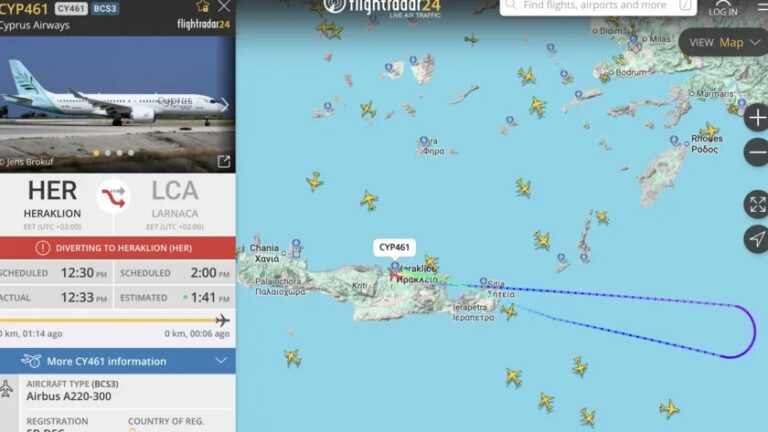Select the CYP461 label on the map
The width and height of the screenshot is (768, 432).
pos(394,247)
